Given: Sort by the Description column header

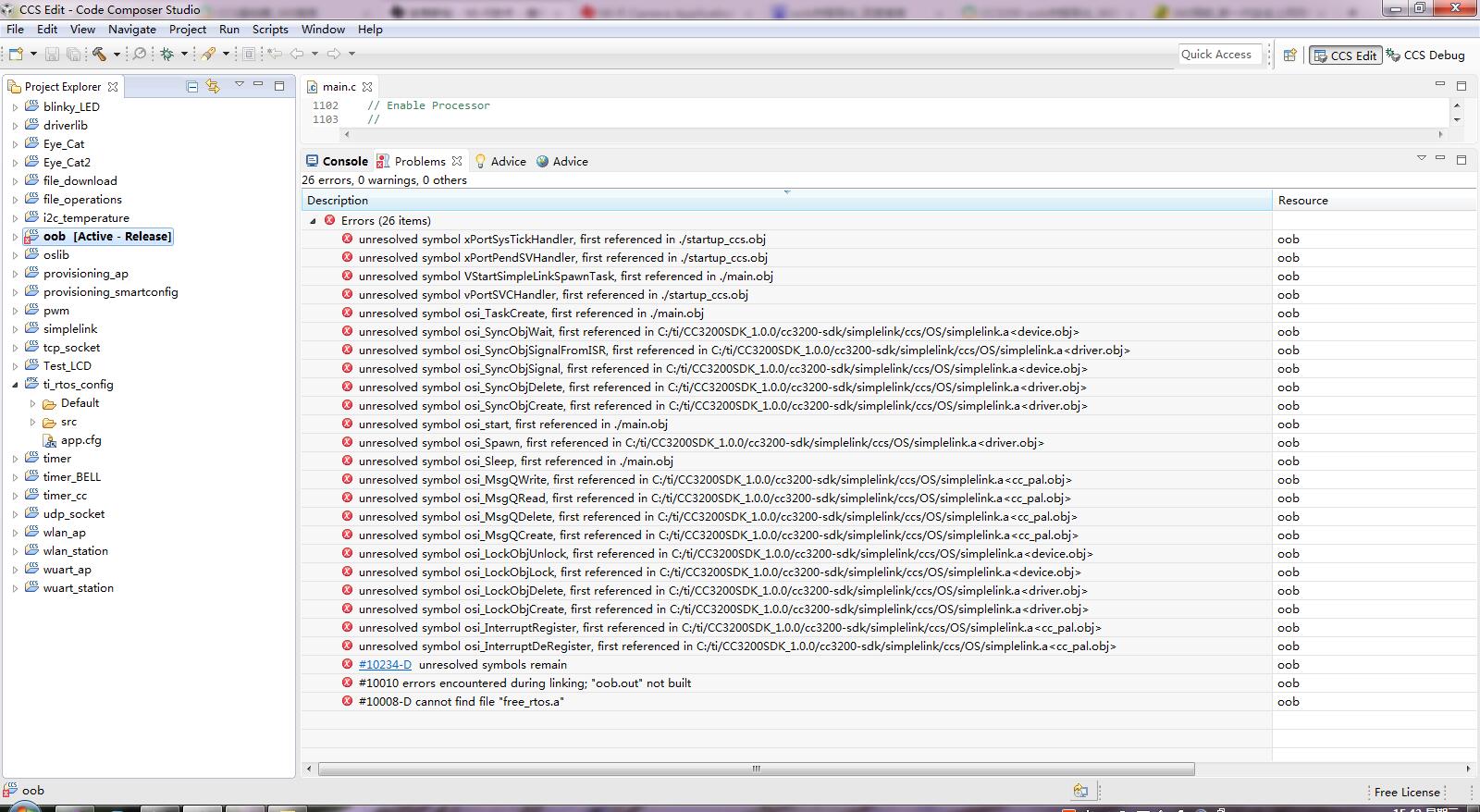Looking at the screenshot, I should coord(786,200).
